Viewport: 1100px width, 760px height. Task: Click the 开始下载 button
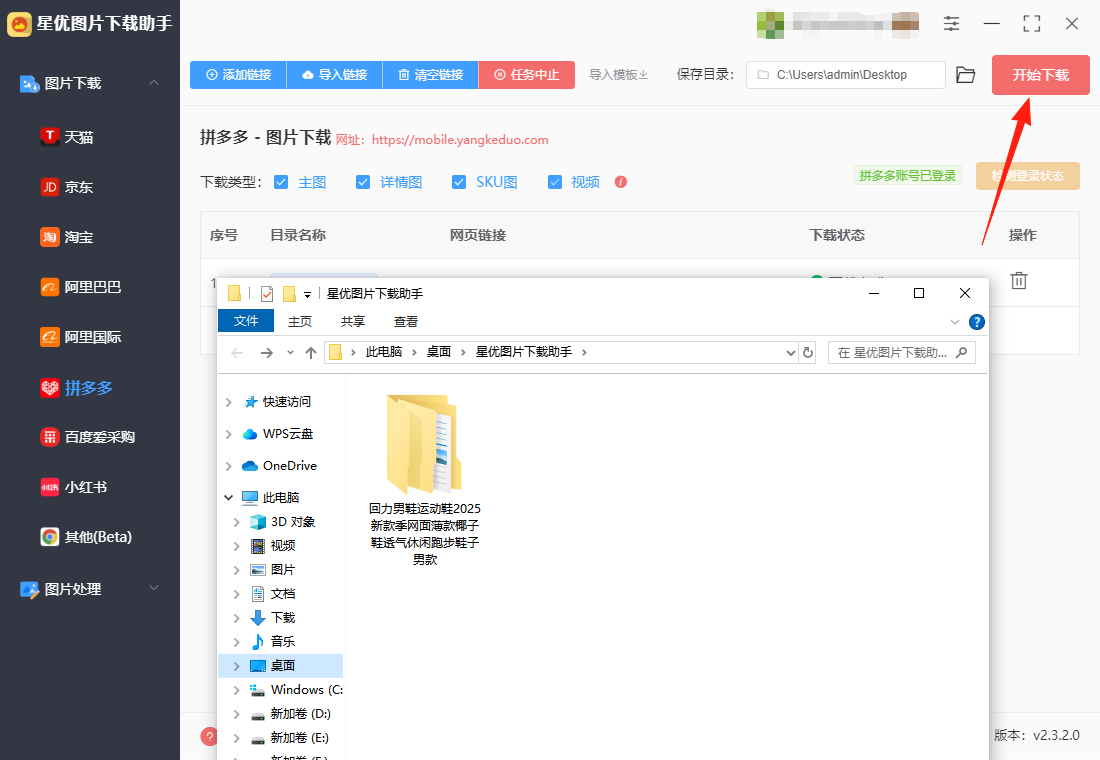(1040, 75)
